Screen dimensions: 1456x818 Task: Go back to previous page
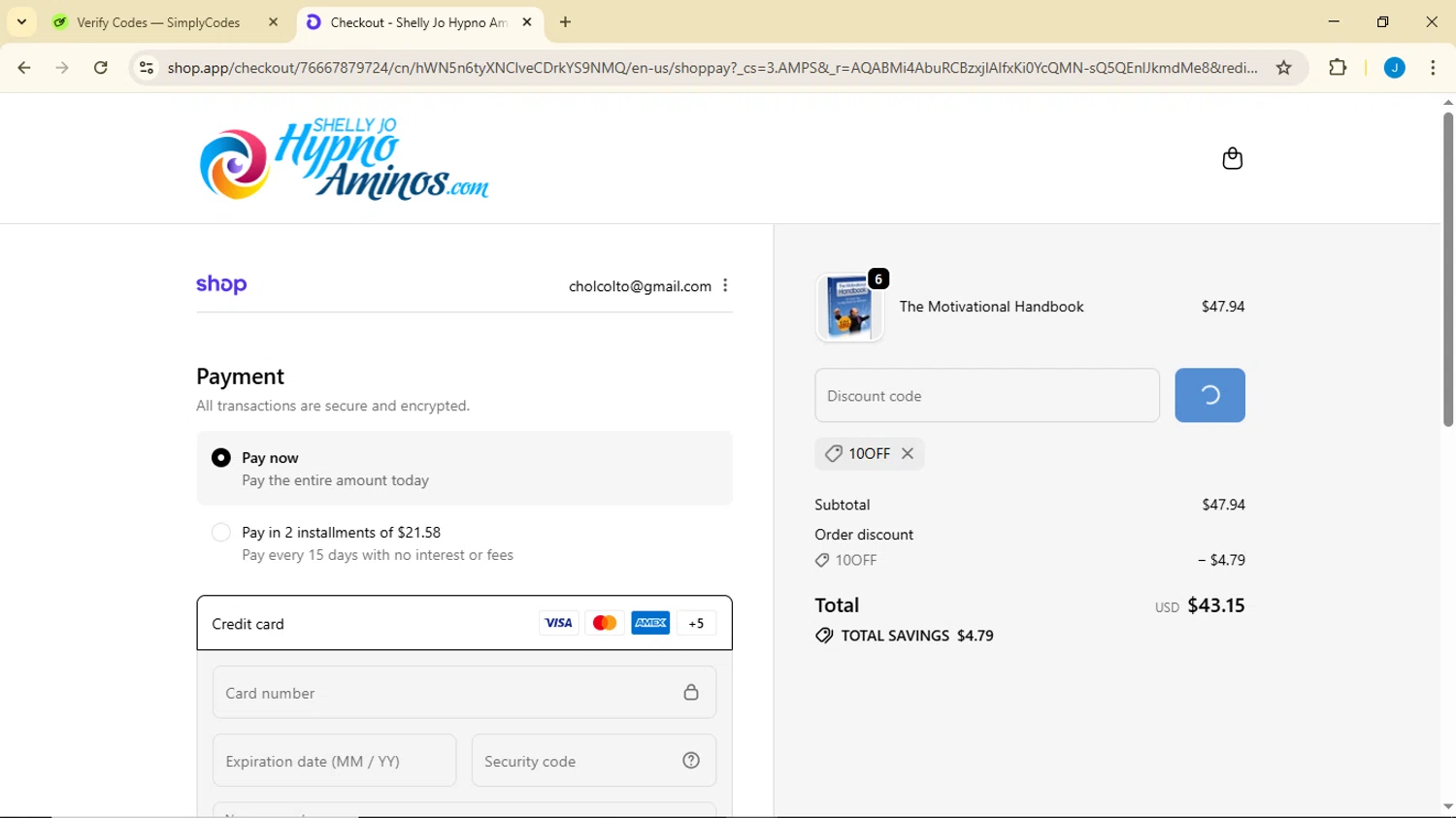point(24,67)
